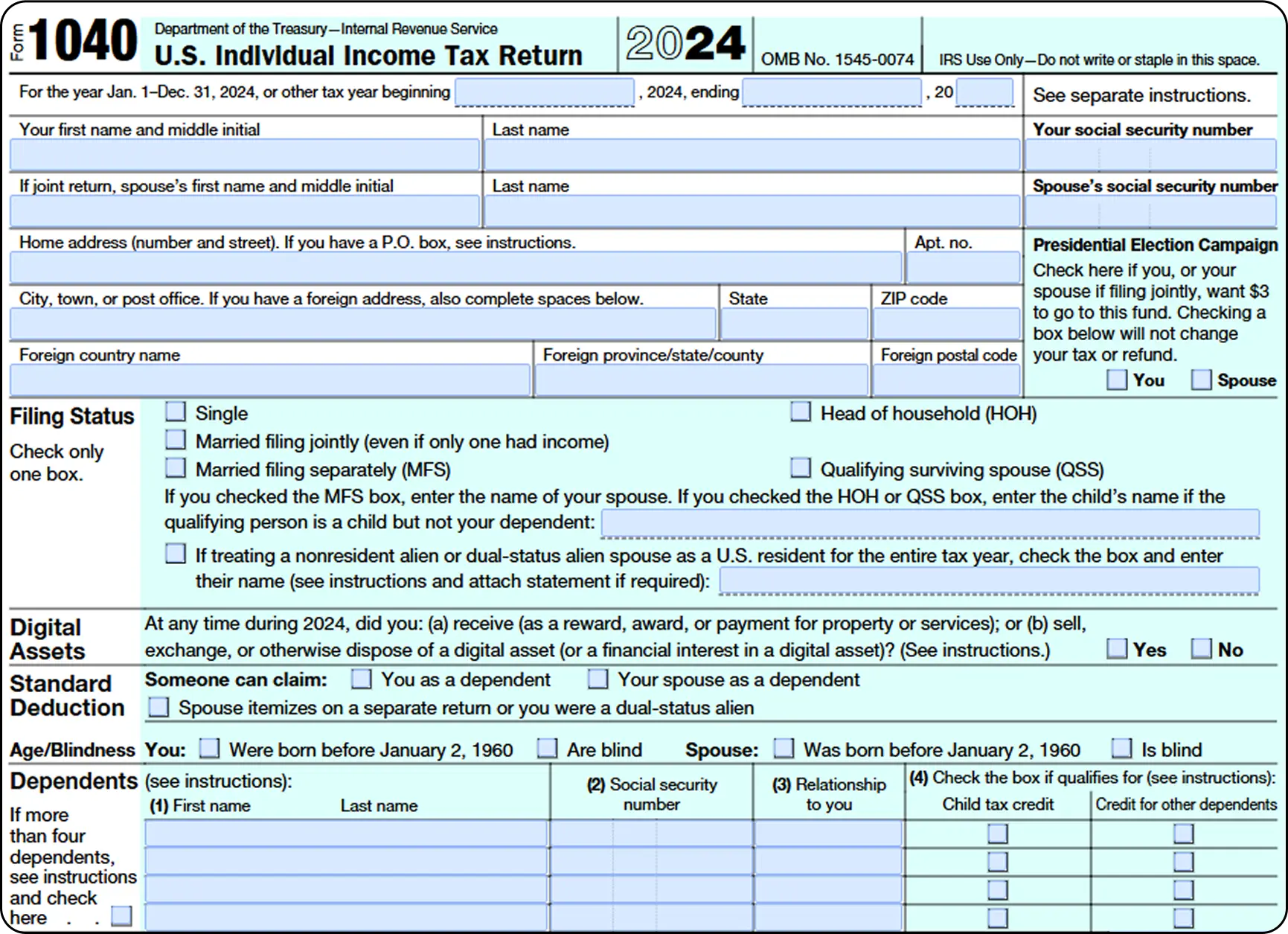Image resolution: width=1288 pixels, height=934 pixels.
Task: Check Head of household (HOH)
Action: tap(801, 411)
